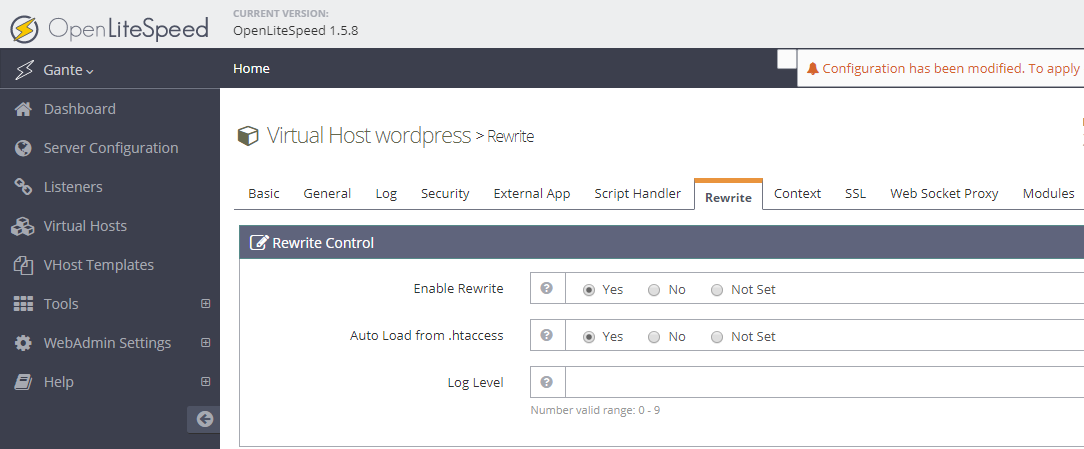Set Auto Load from .htaccess to No
This screenshot has width=1084, height=449.
[x=654, y=337]
